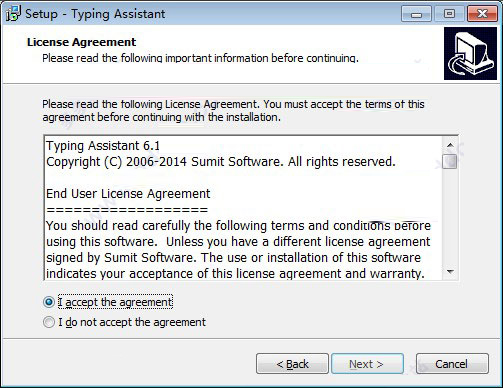This screenshot has height=388, width=503.
Task: Click the license text scroll up arrow
Action: pyautogui.click(x=450, y=145)
